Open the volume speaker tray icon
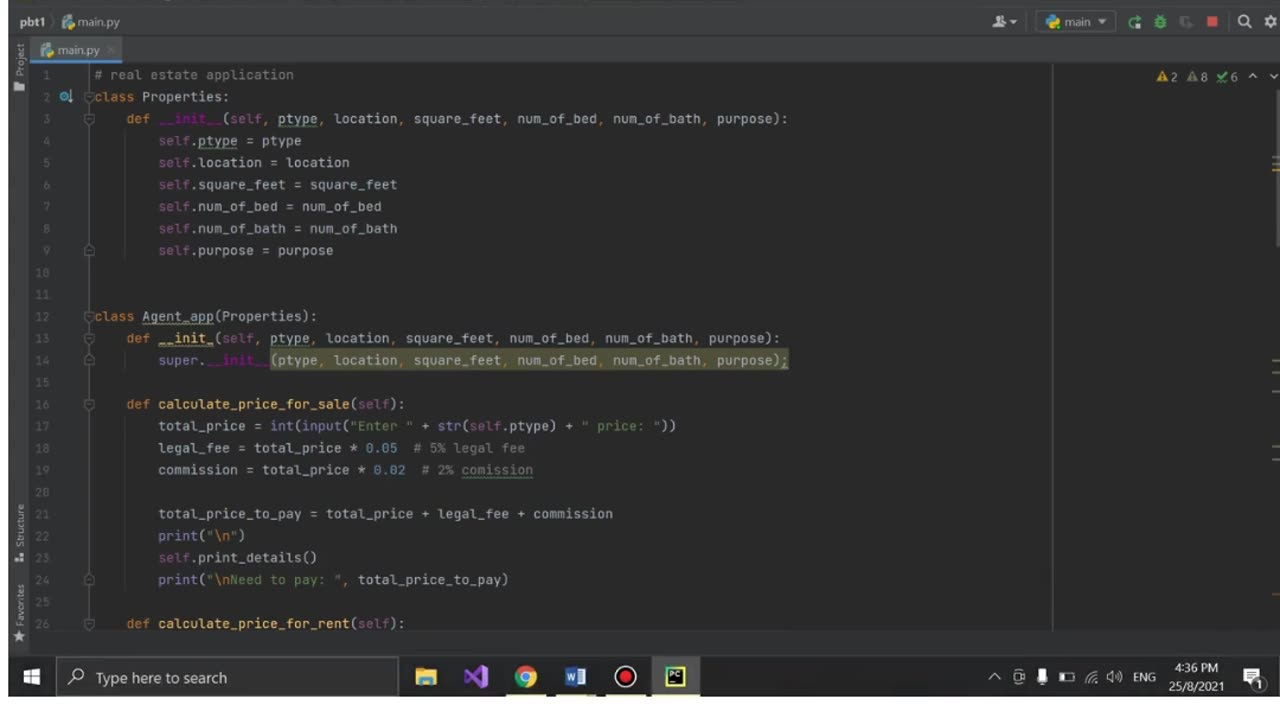Viewport: 1280px width, 720px height. click(x=1113, y=677)
